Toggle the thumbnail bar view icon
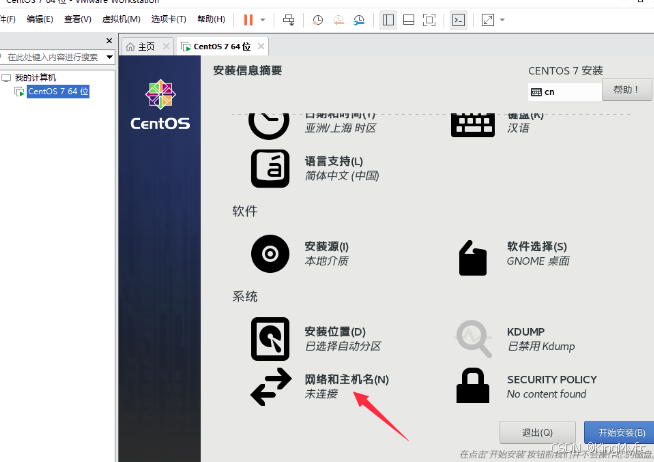This screenshot has height=462, width=654. click(409, 20)
